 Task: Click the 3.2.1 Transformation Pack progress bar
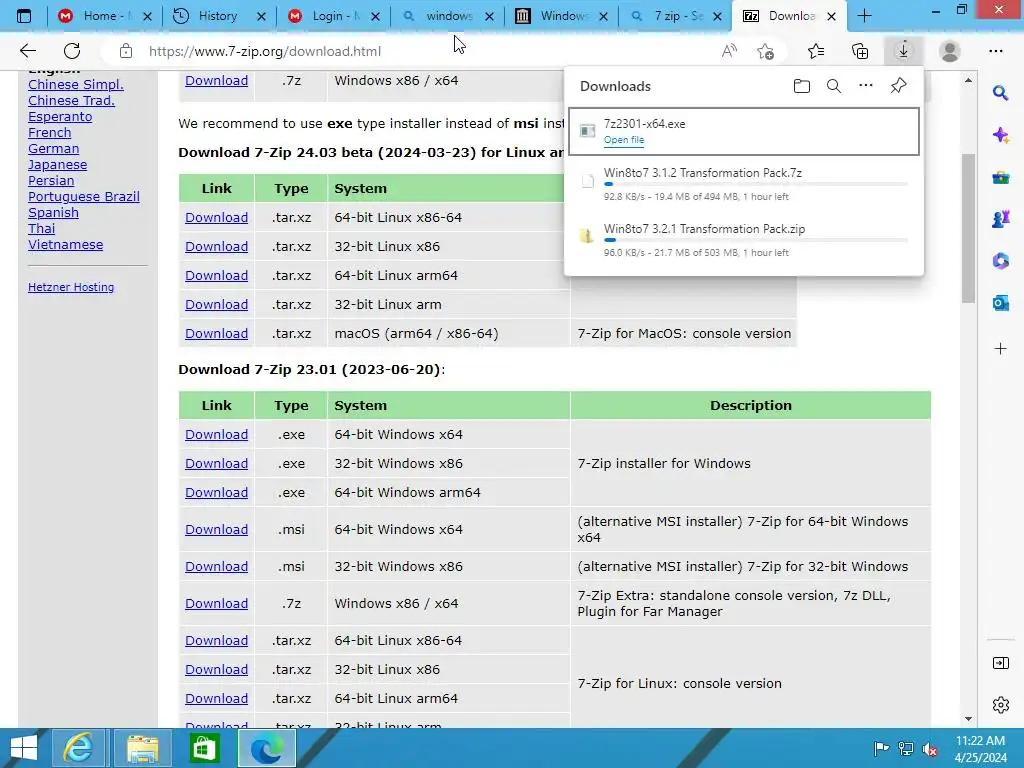click(756, 240)
